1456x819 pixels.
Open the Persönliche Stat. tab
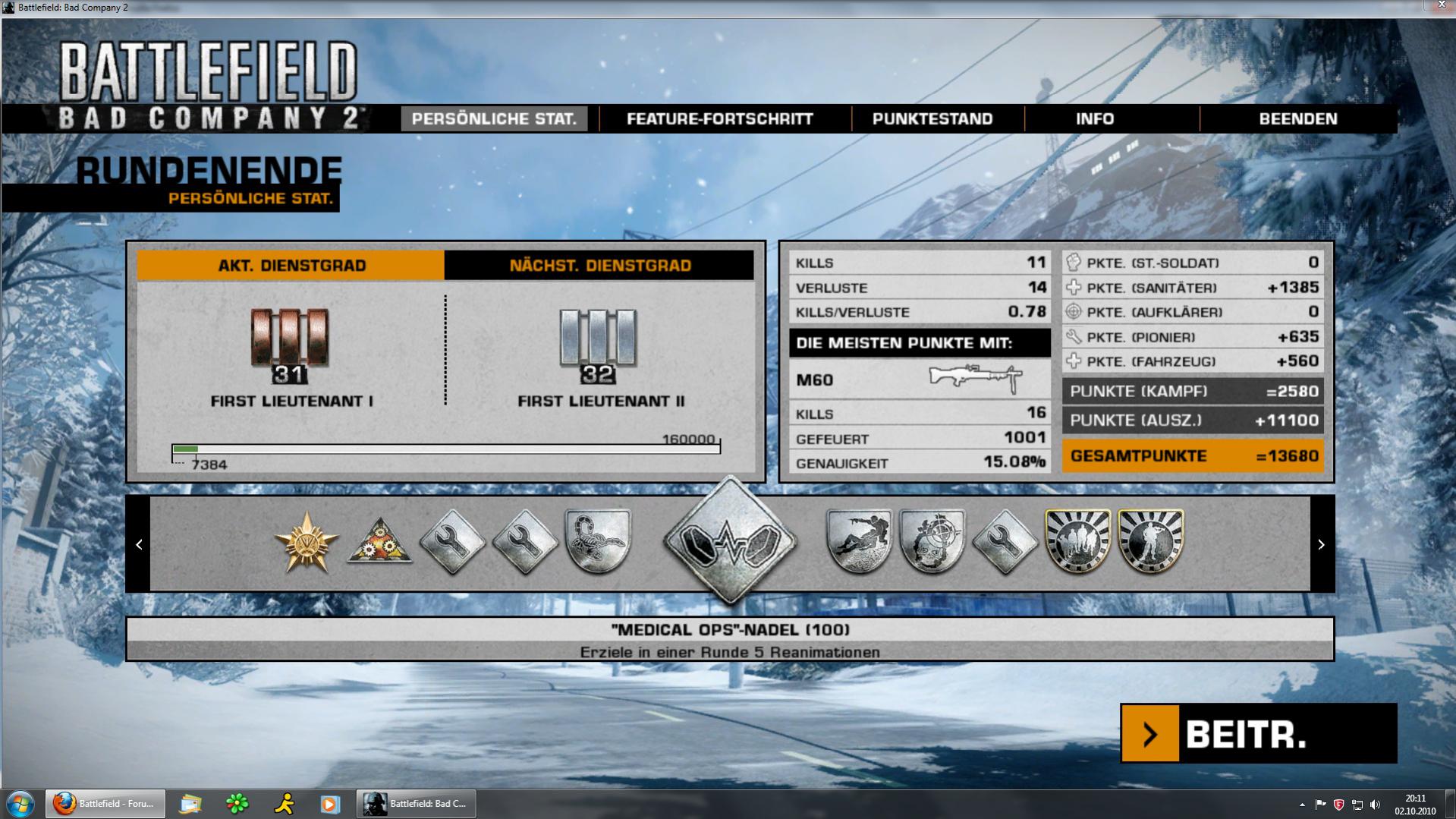coord(494,118)
